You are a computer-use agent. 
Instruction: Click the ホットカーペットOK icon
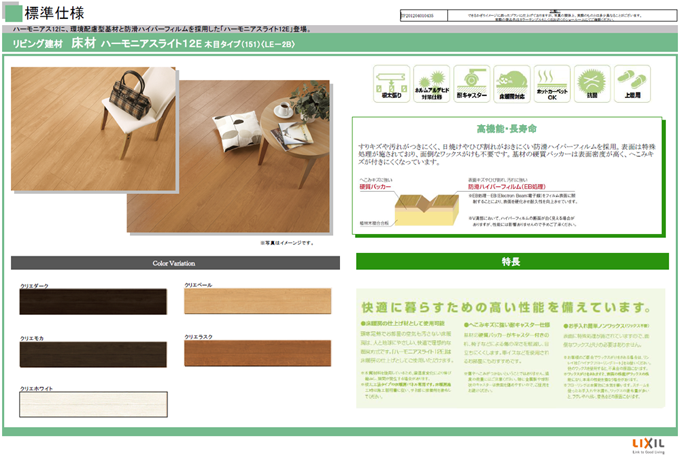point(552,84)
